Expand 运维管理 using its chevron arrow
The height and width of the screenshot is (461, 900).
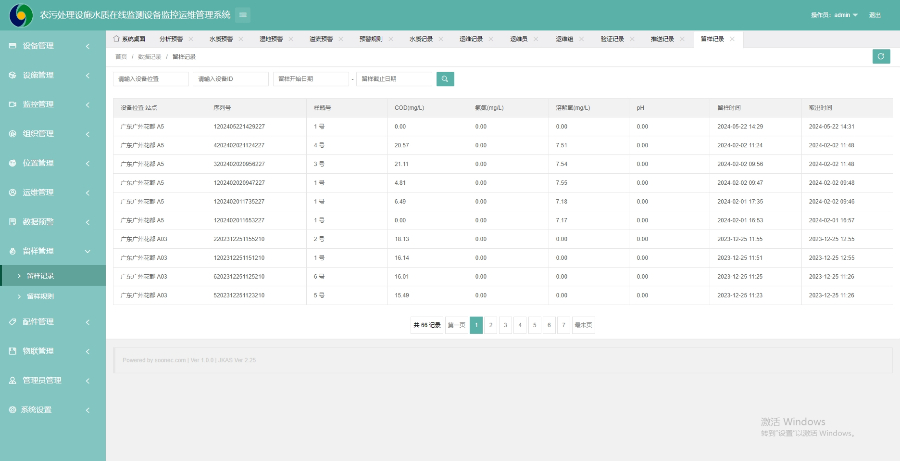(88, 192)
